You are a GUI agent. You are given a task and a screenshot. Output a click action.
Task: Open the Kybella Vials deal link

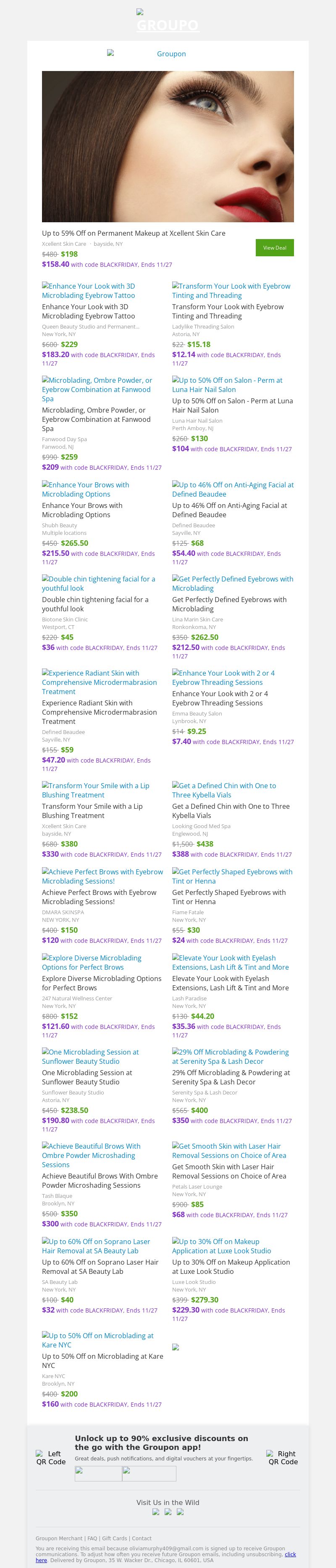point(223,790)
